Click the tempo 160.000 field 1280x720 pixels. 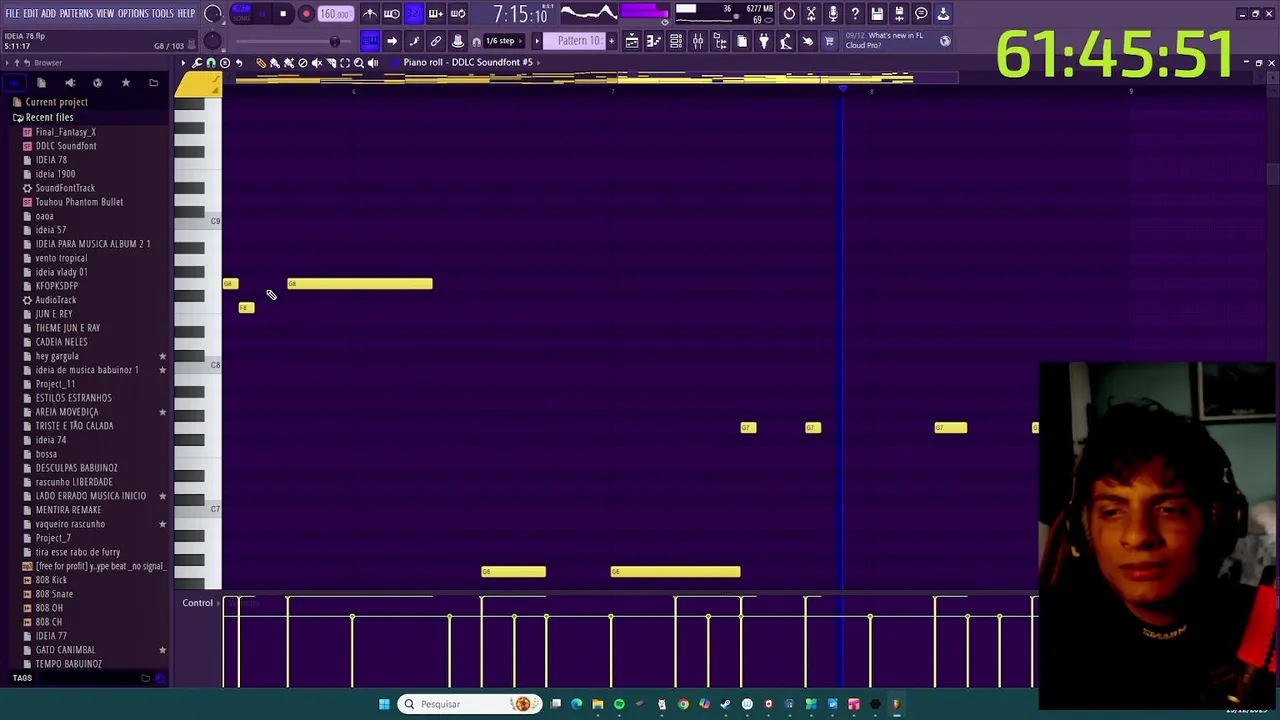click(x=336, y=14)
